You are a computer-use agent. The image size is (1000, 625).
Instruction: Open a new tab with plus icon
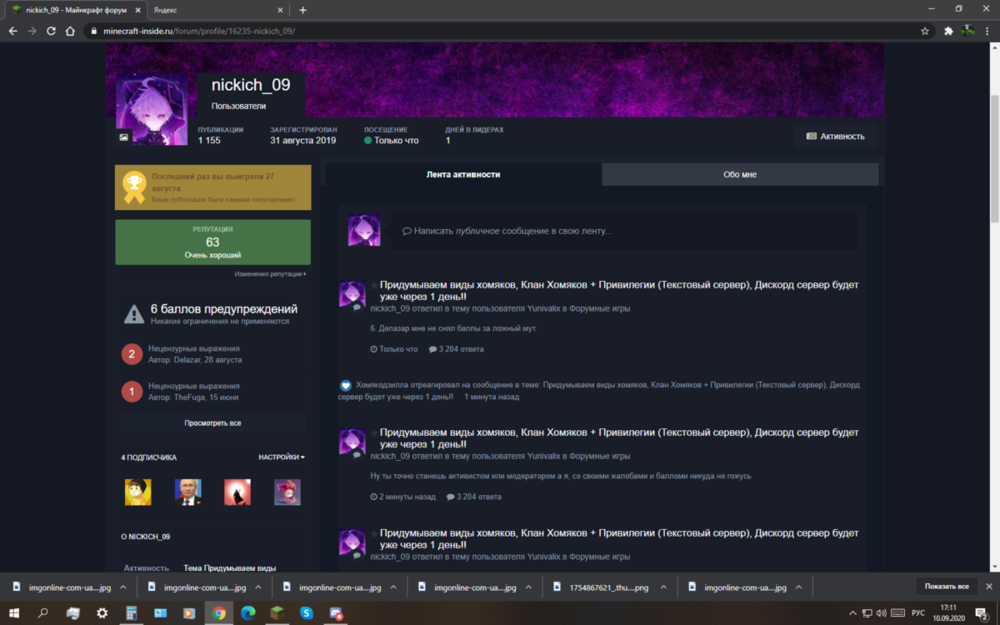click(x=302, y=10)
